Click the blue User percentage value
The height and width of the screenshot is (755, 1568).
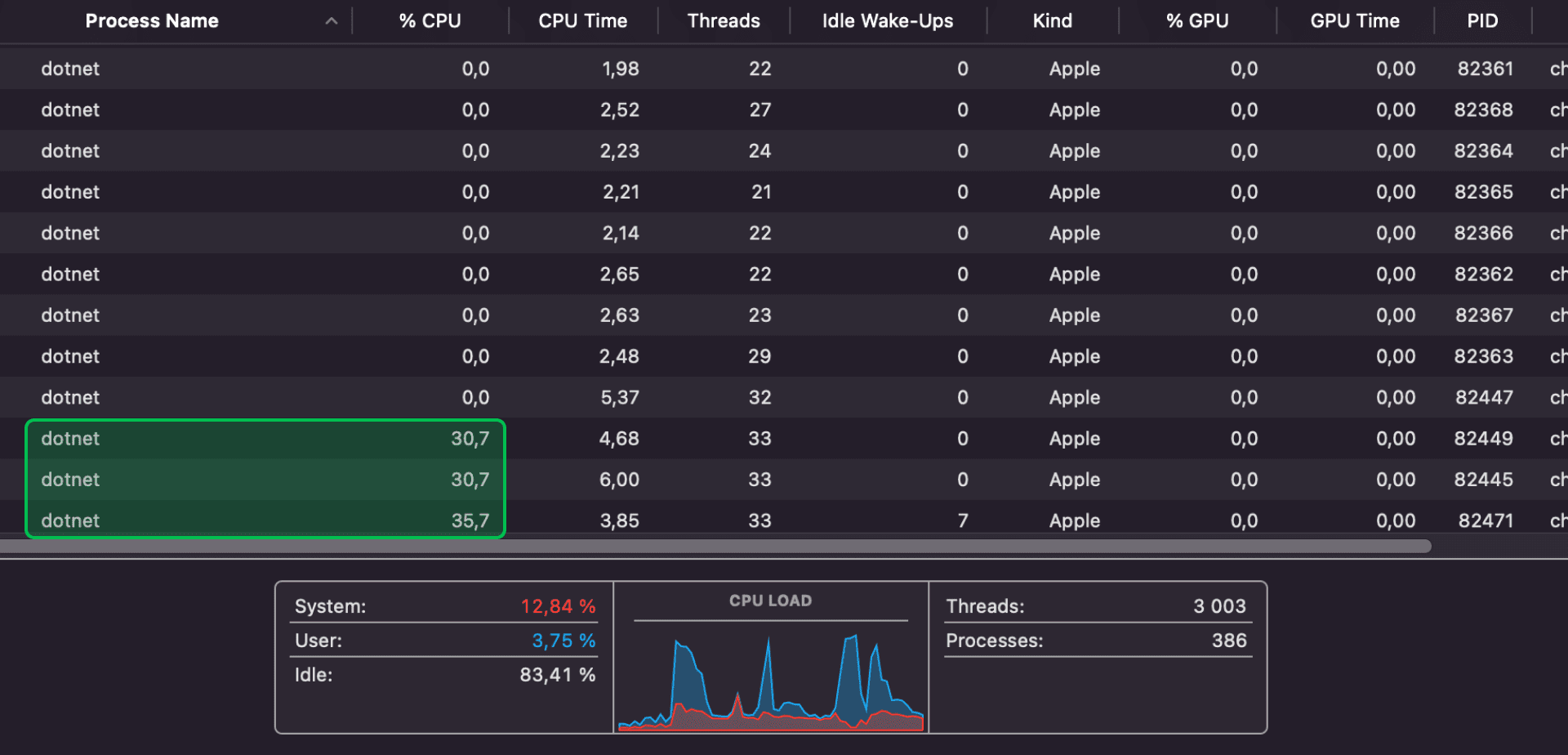(563, 641)
